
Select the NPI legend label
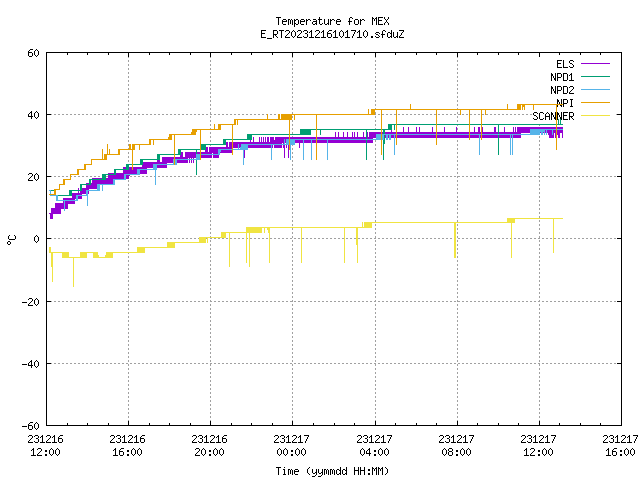[x=565, y=103]
